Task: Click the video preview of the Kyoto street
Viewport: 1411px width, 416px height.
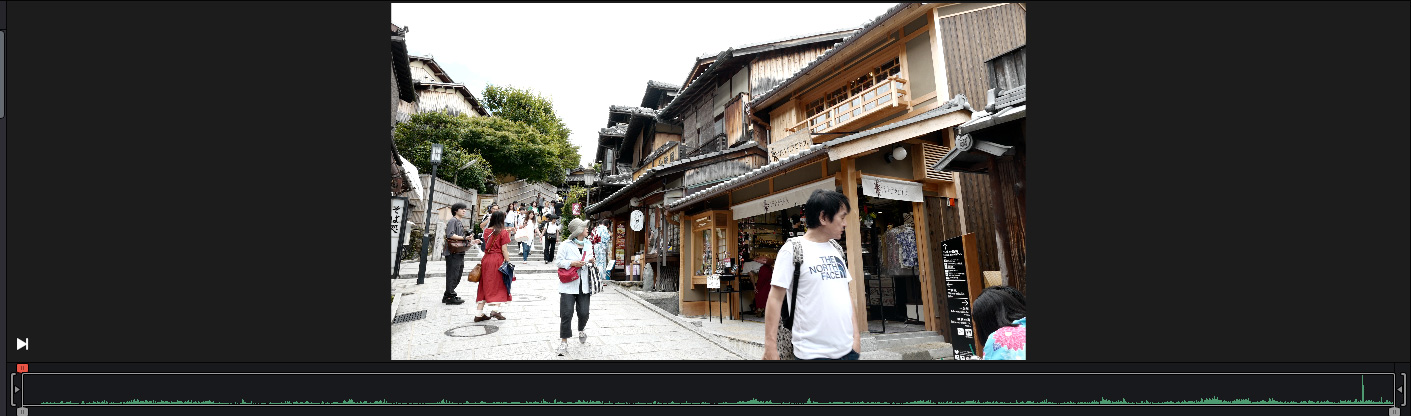Action: (708, 181)
